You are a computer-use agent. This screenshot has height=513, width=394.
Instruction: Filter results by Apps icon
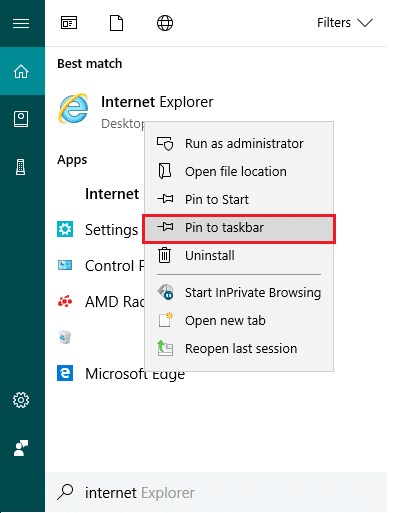(x=69, y=23)
